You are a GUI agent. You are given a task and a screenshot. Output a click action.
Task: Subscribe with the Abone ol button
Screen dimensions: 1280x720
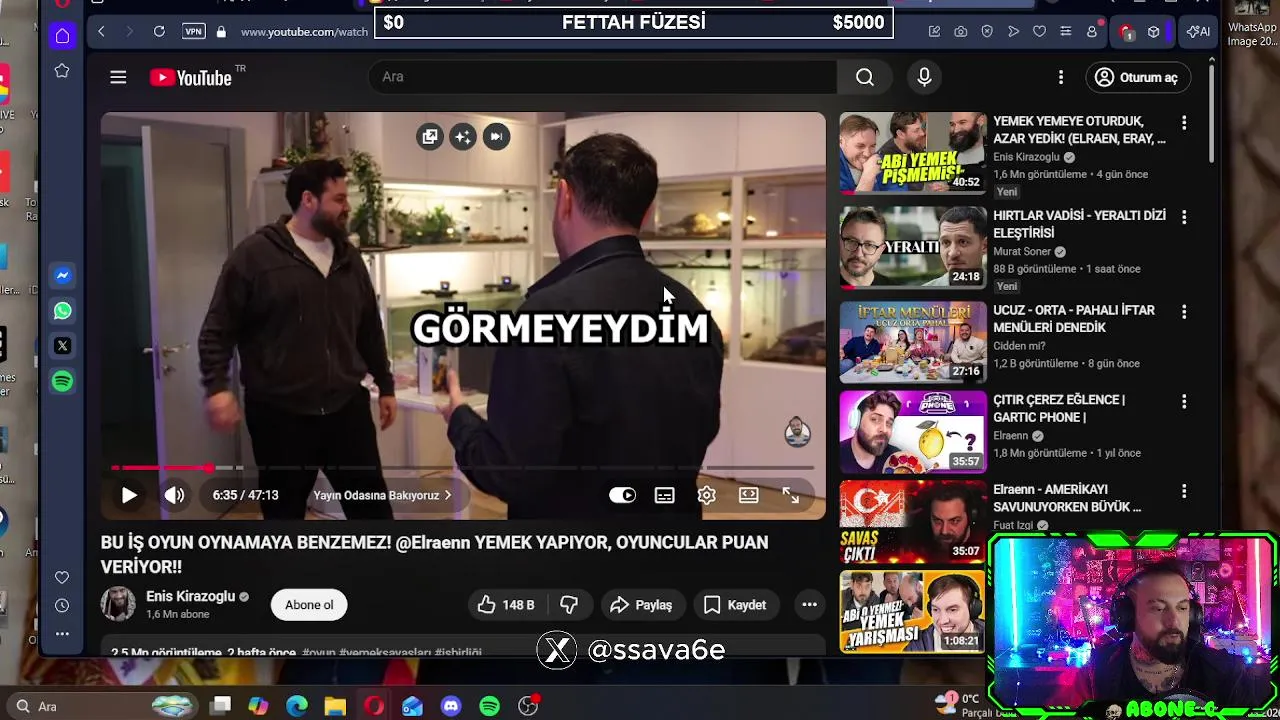click(x=309, y=605)
